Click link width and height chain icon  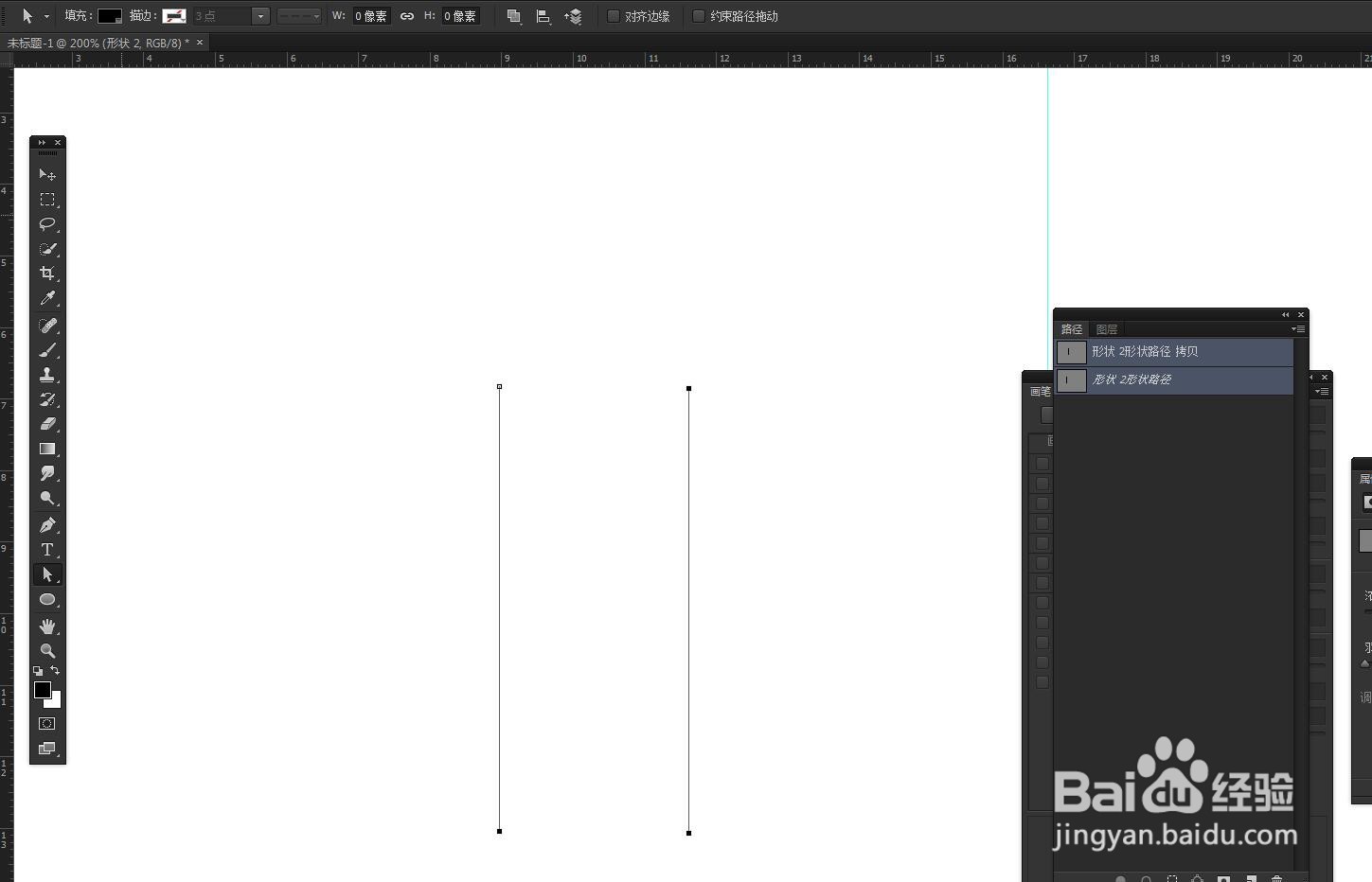click(x=407, y=16)
